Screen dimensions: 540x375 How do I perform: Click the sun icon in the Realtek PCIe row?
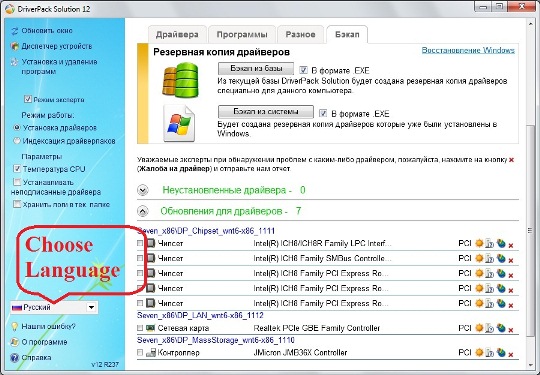click(479, 328)
